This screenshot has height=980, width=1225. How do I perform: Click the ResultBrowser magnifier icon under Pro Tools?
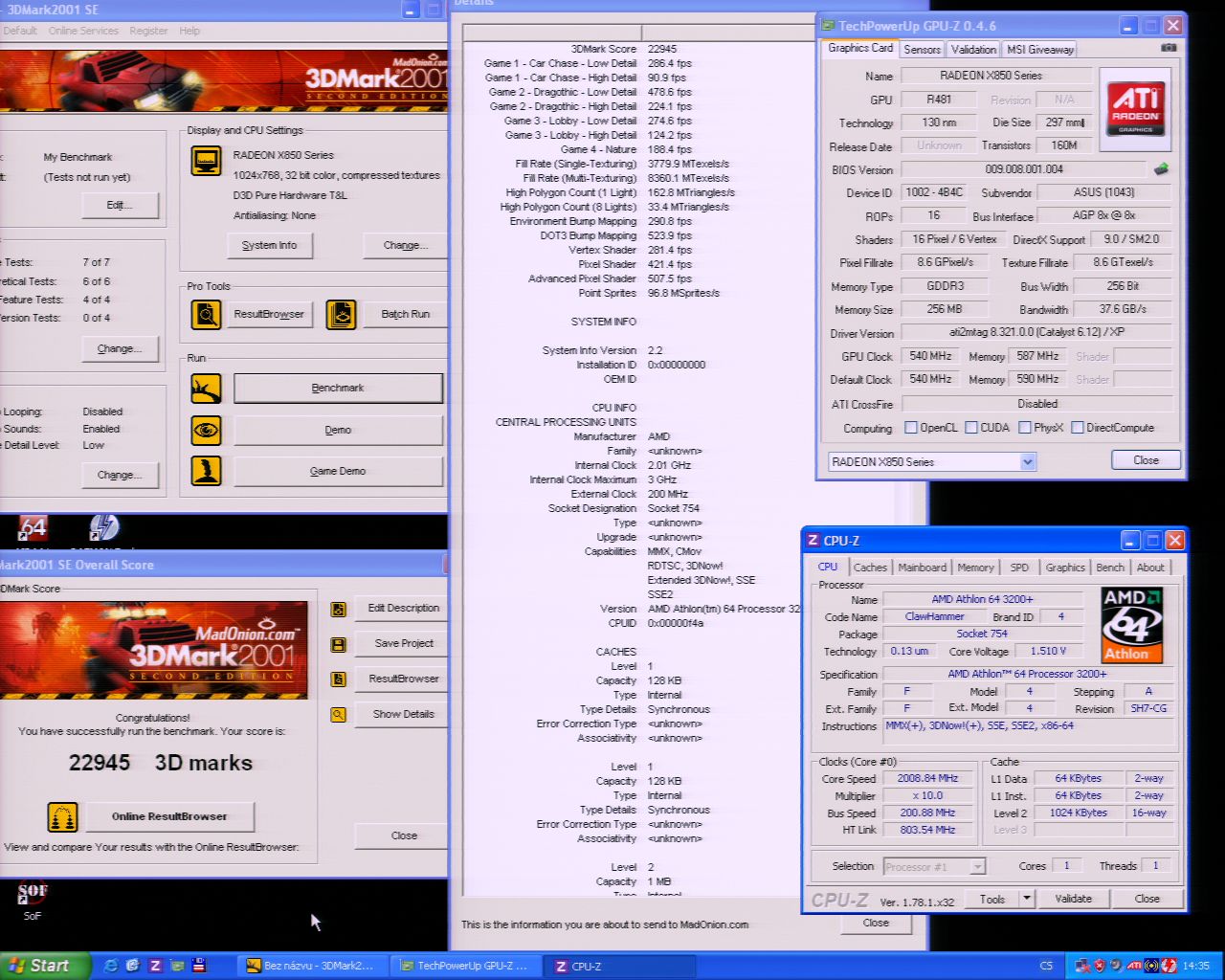pyautogui.click(x=206, y=314)
